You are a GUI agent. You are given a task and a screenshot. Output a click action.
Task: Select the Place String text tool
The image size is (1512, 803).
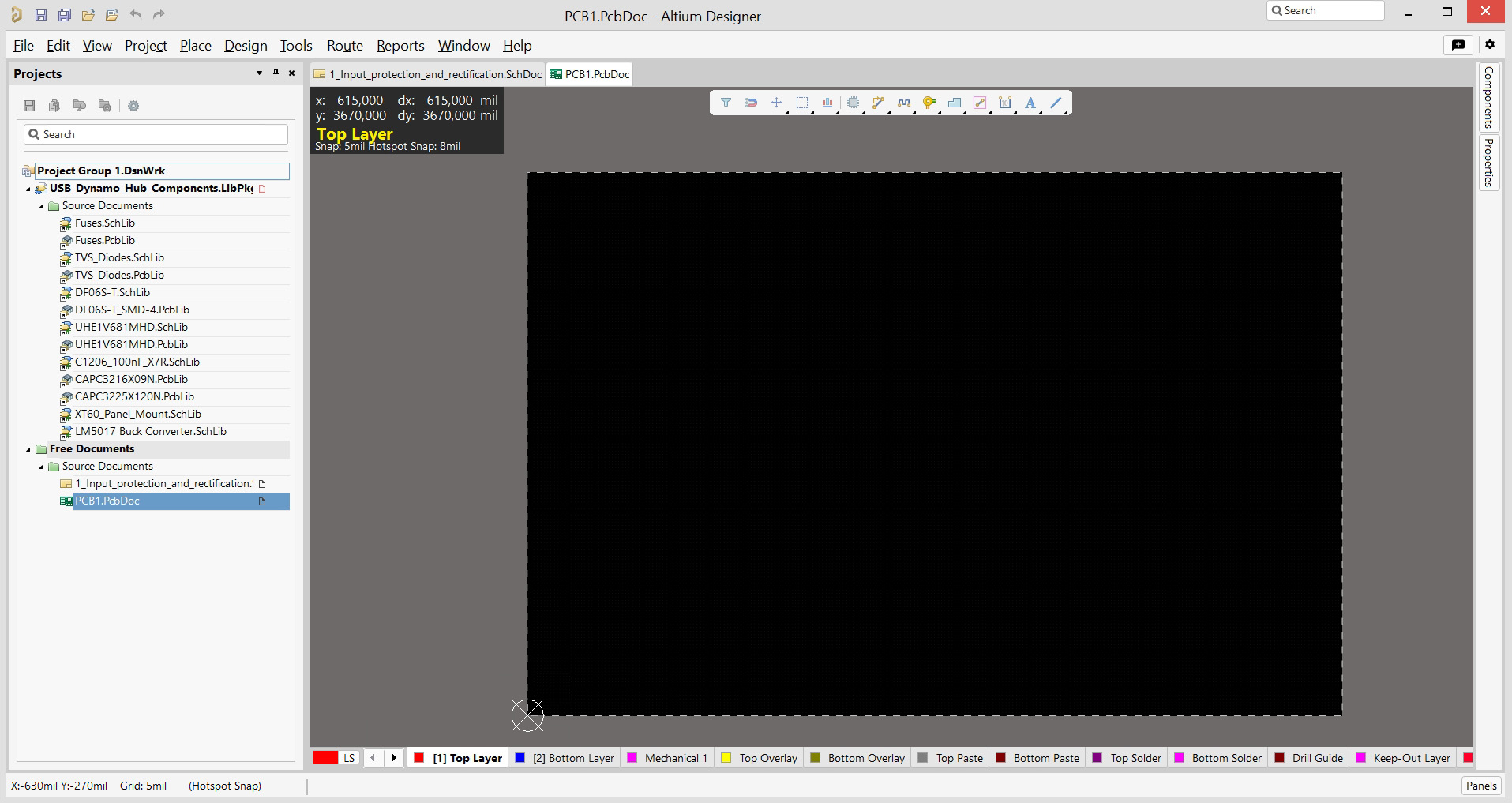click(x=1030, y=103)
